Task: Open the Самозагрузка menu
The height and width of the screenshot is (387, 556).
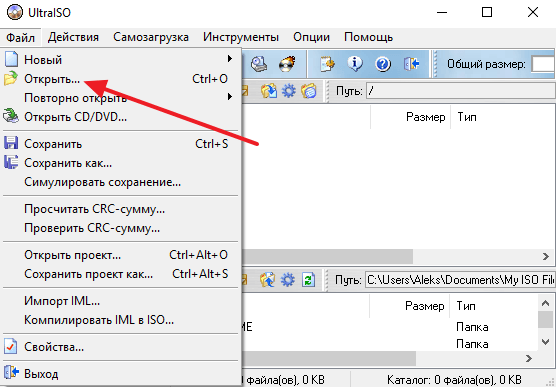Action: click(x=151, y=37)
